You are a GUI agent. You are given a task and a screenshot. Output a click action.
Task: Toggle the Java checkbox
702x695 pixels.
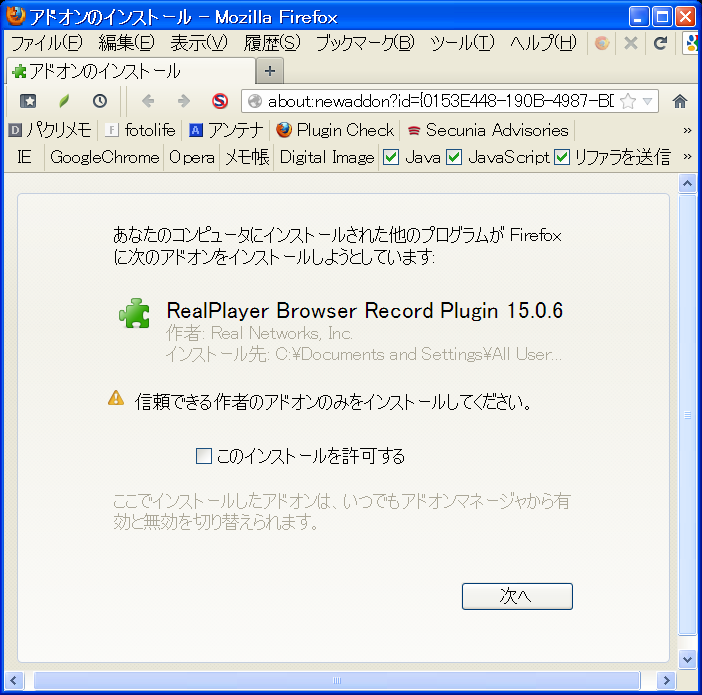(x=391, y=157)
